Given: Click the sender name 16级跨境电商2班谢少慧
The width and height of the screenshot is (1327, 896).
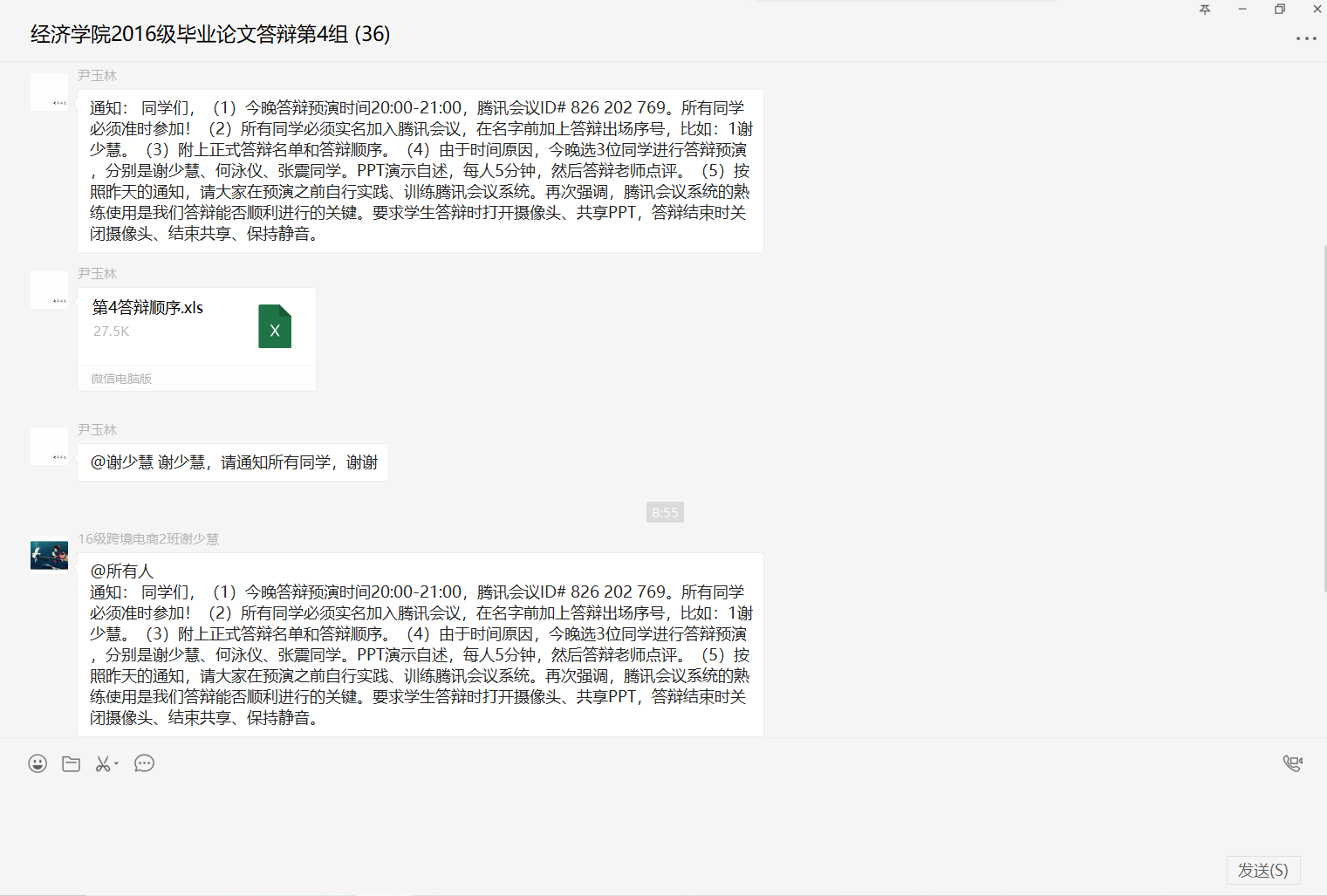Looking at the screenshot, I should click(148, 539).
